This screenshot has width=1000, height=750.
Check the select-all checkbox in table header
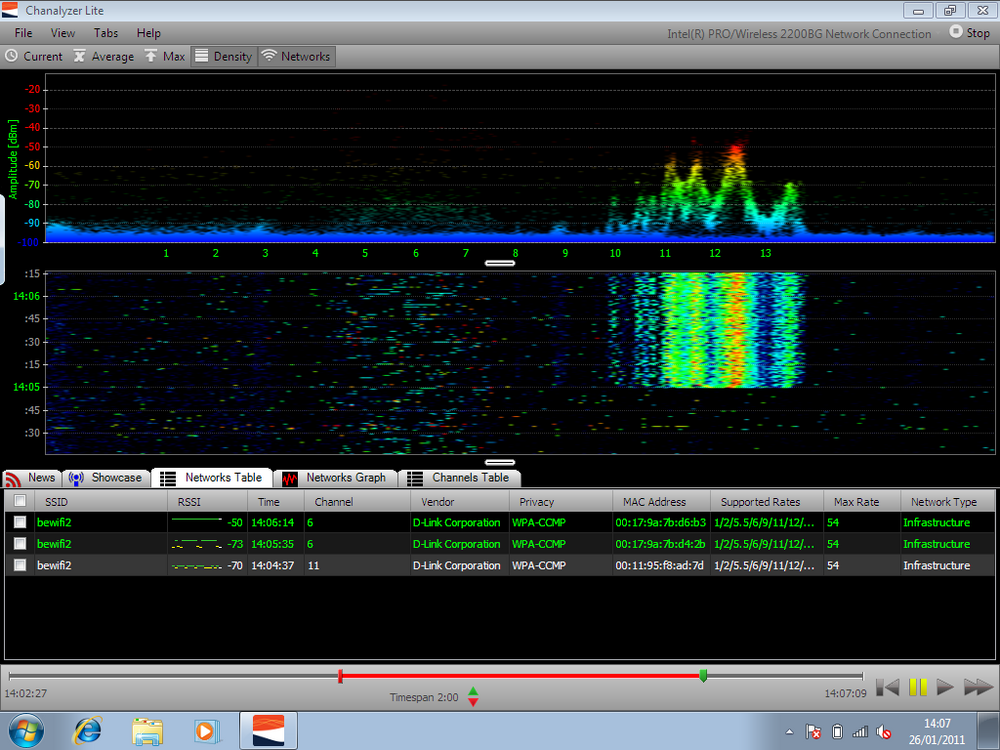pos(20,501)
